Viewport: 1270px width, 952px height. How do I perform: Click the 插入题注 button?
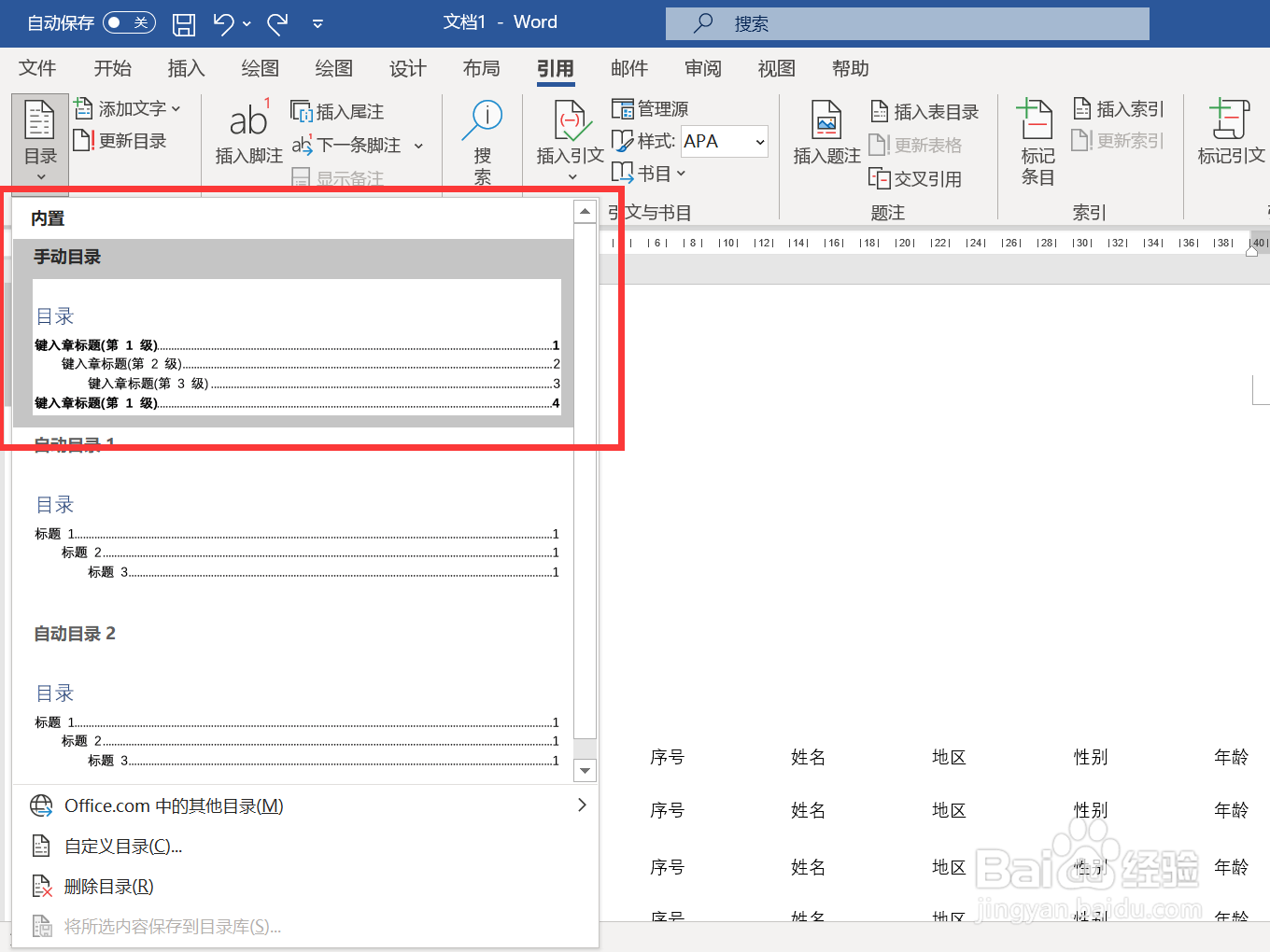click(826, 133)
